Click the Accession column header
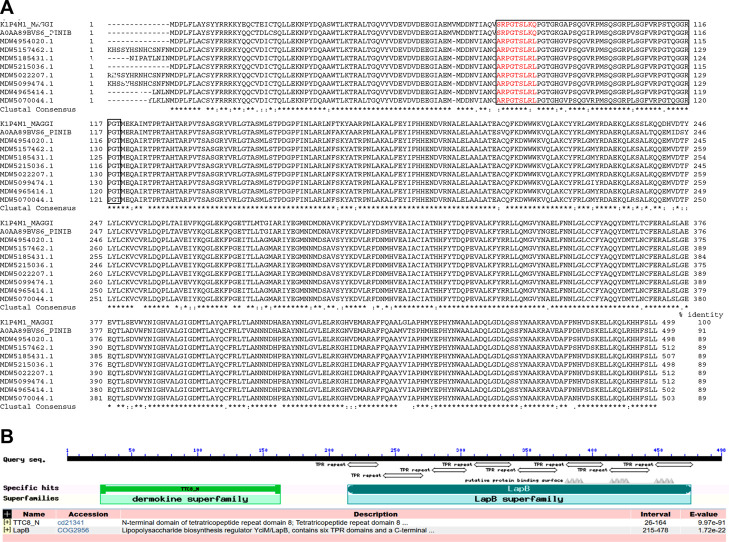 click(x=88, y=514)
